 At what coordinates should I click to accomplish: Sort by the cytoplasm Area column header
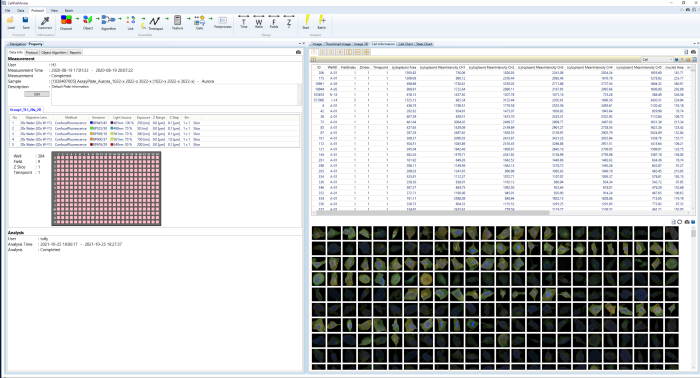[404, 67]
